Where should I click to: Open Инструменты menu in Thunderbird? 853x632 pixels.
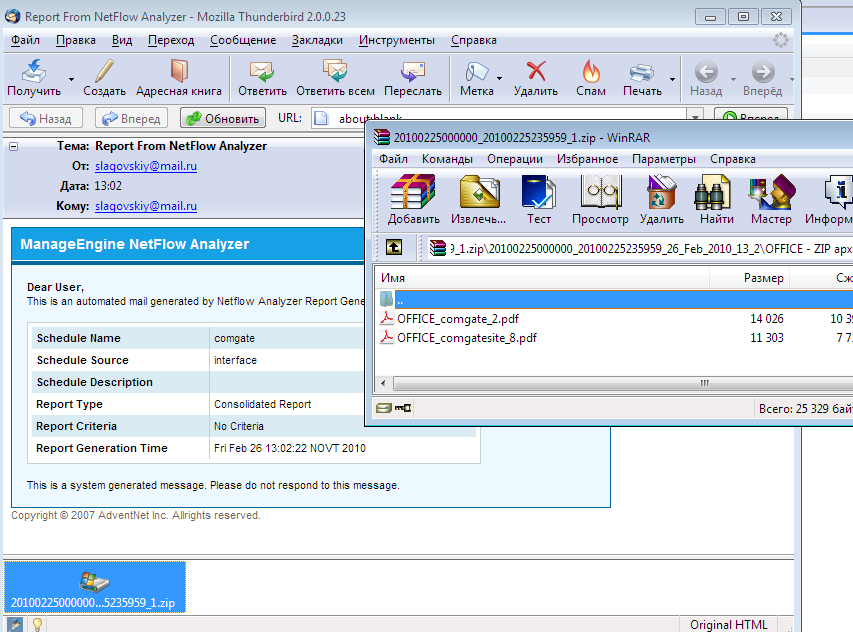click(397, 40)
